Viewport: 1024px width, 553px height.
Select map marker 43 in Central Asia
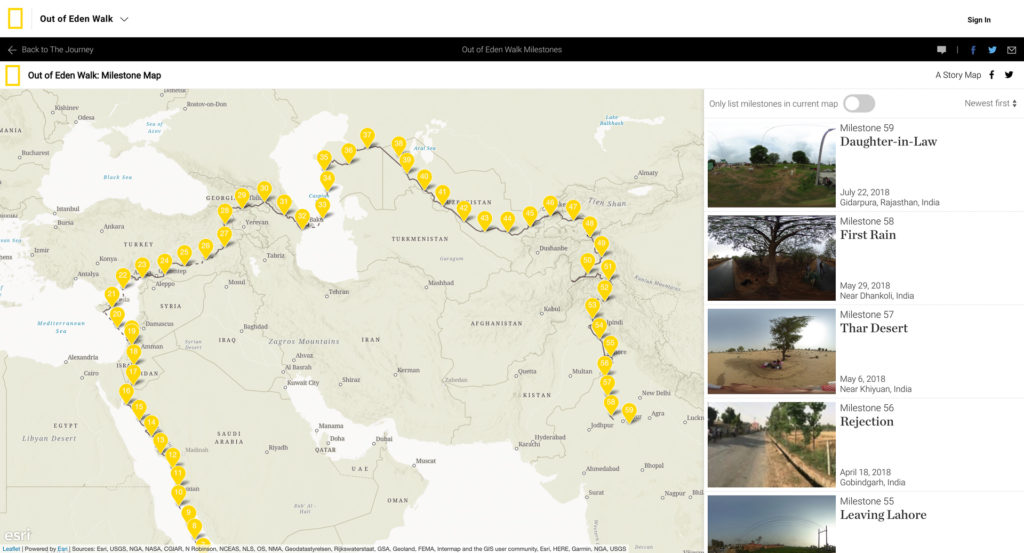(x=484, y=218)
